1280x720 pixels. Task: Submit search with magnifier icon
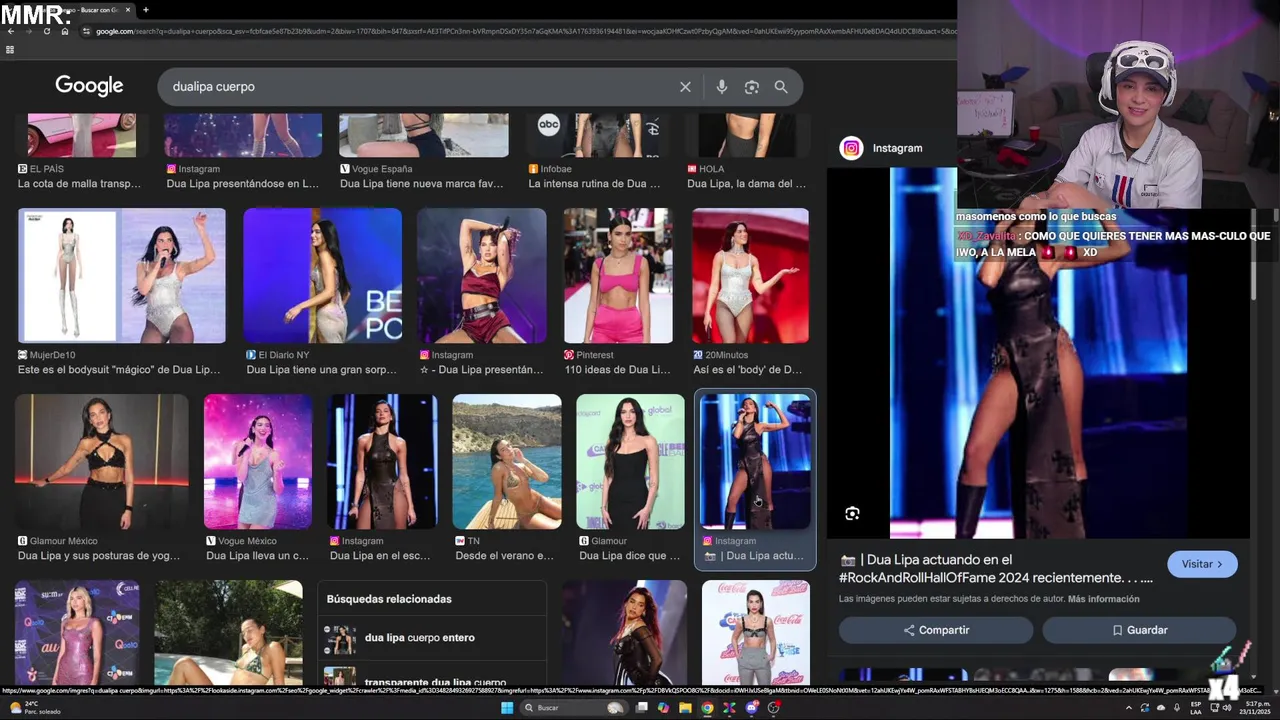click(781, 87)
